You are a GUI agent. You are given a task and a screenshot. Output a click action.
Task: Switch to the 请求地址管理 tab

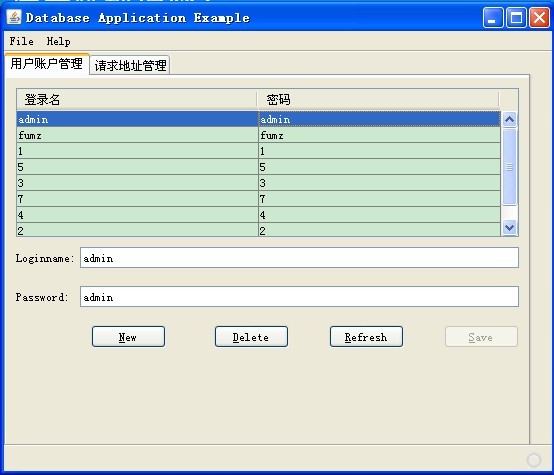[x=130, y=65]
